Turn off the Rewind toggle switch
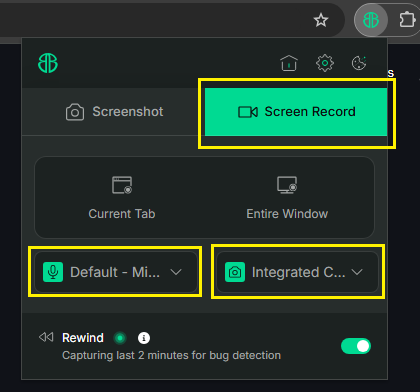The image size is (420, 392). (x=356, y=346)
